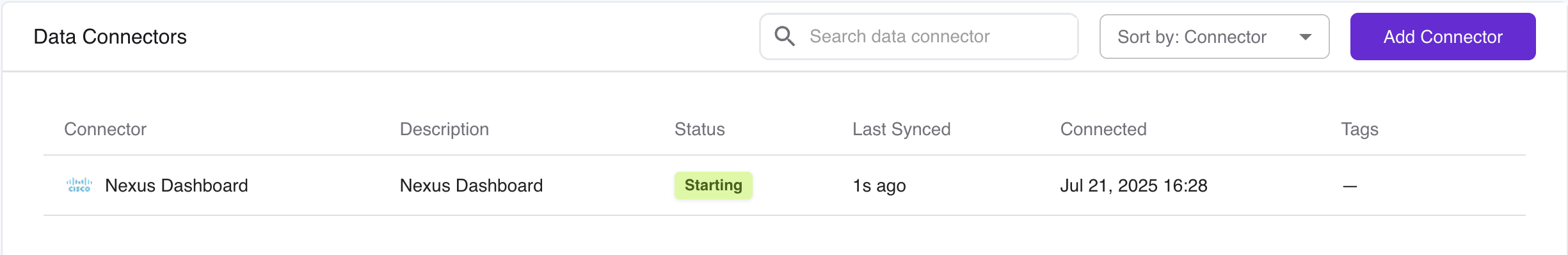The image size is (1568, 255).
Task: Focus the Search data connector field
Action: coord(918,37)
